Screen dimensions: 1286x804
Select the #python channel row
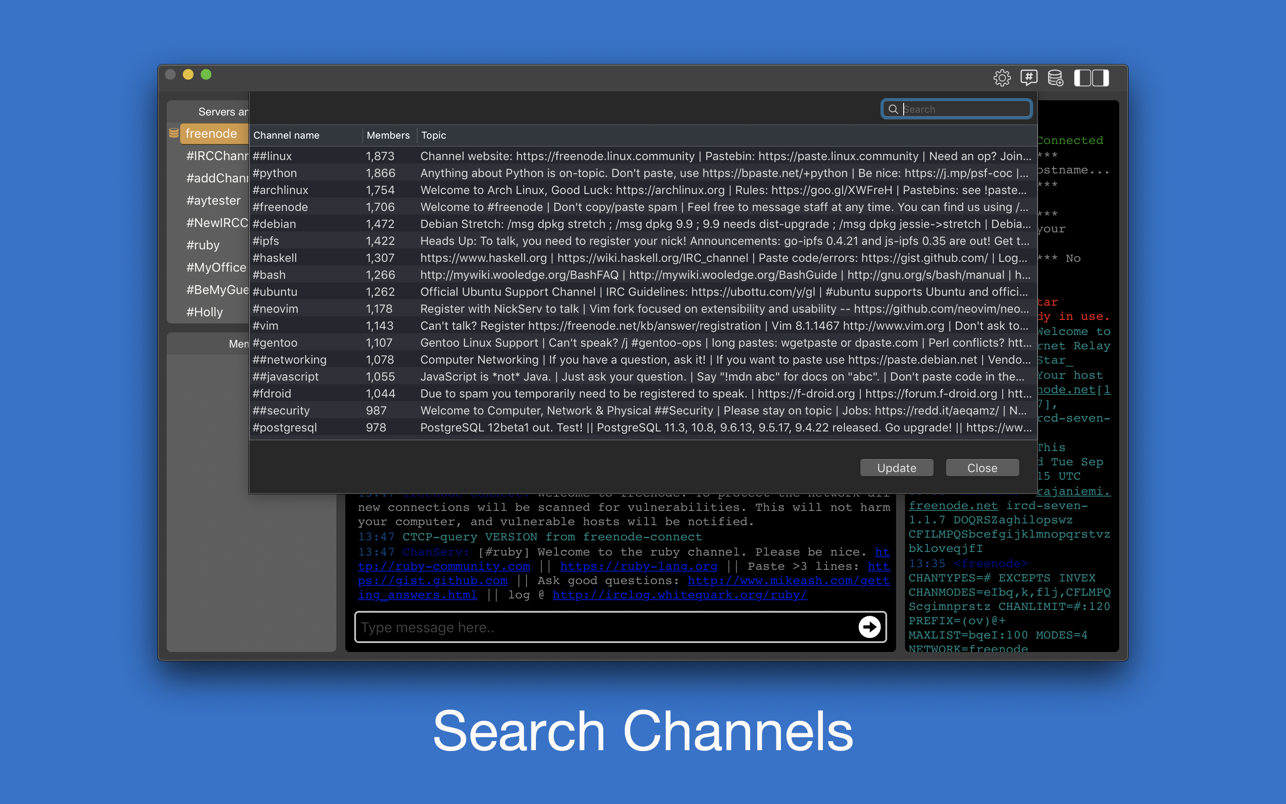pyautogui.click(x=642, y=173)
